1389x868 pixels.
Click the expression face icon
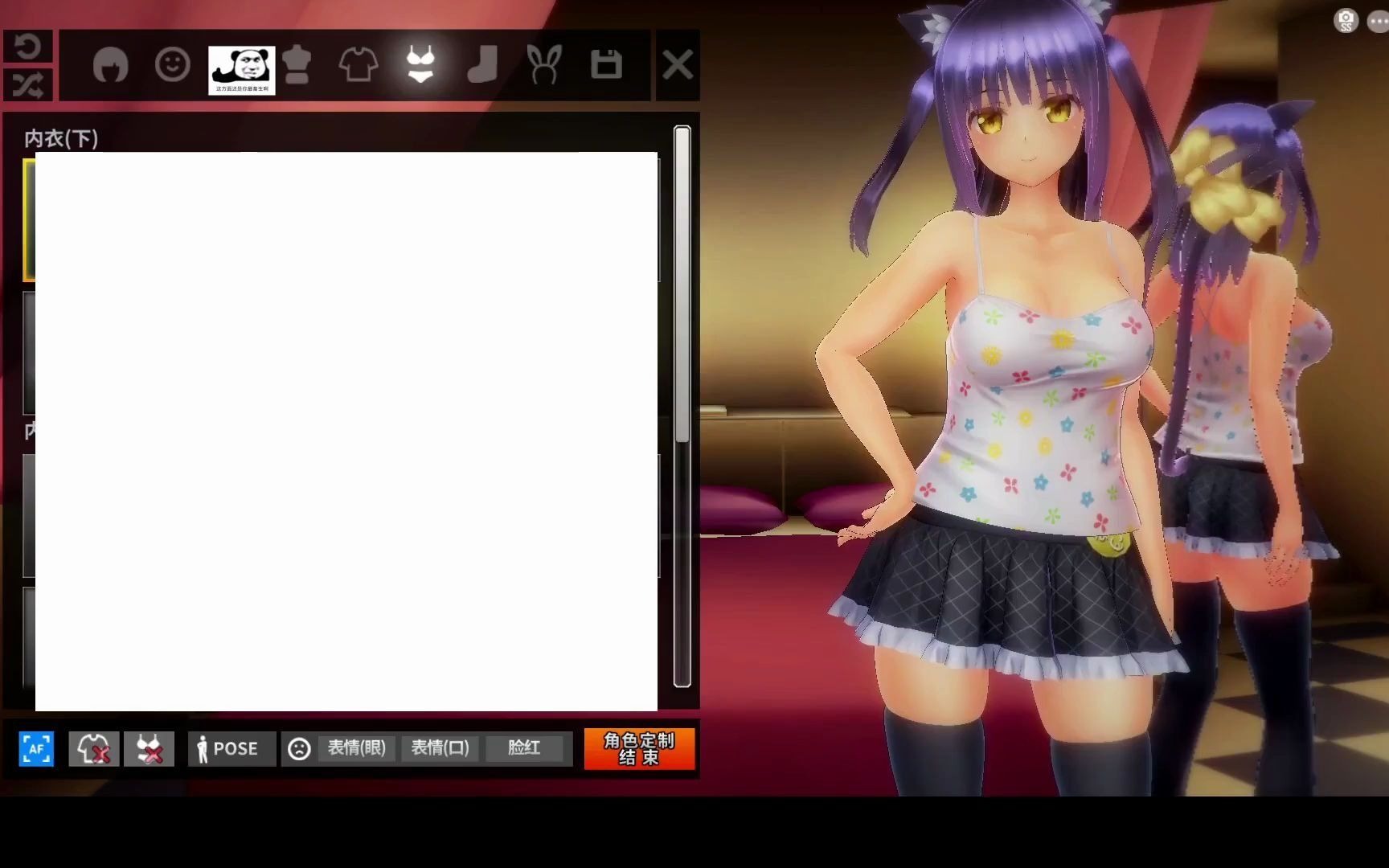tap(299, 749)
